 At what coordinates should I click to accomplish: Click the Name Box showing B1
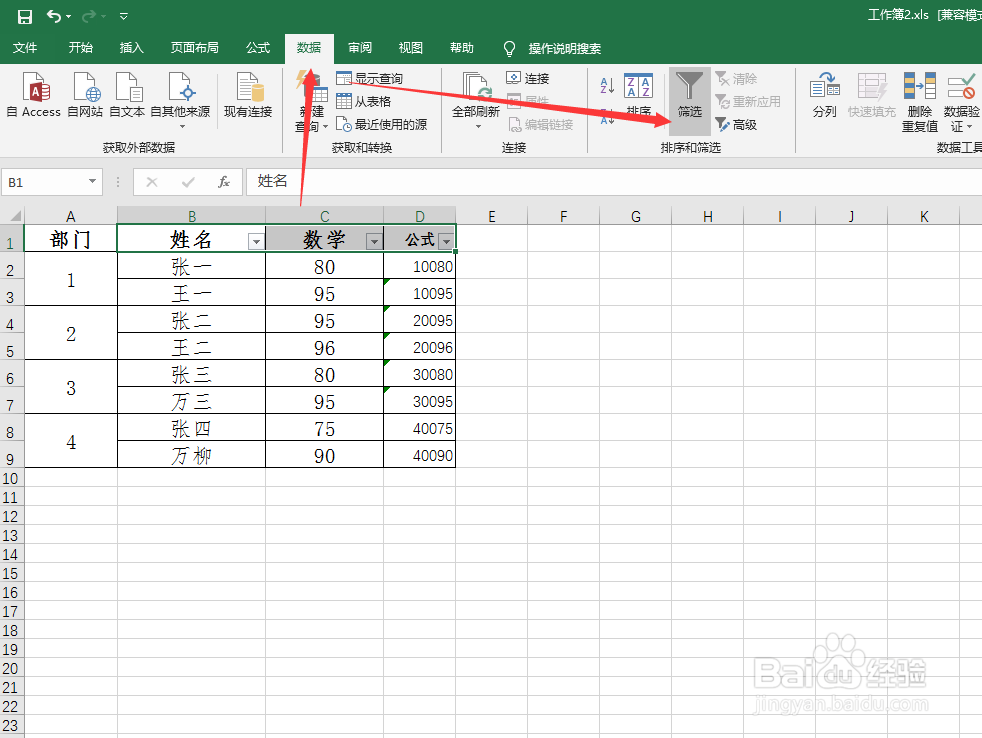(44, 182)
